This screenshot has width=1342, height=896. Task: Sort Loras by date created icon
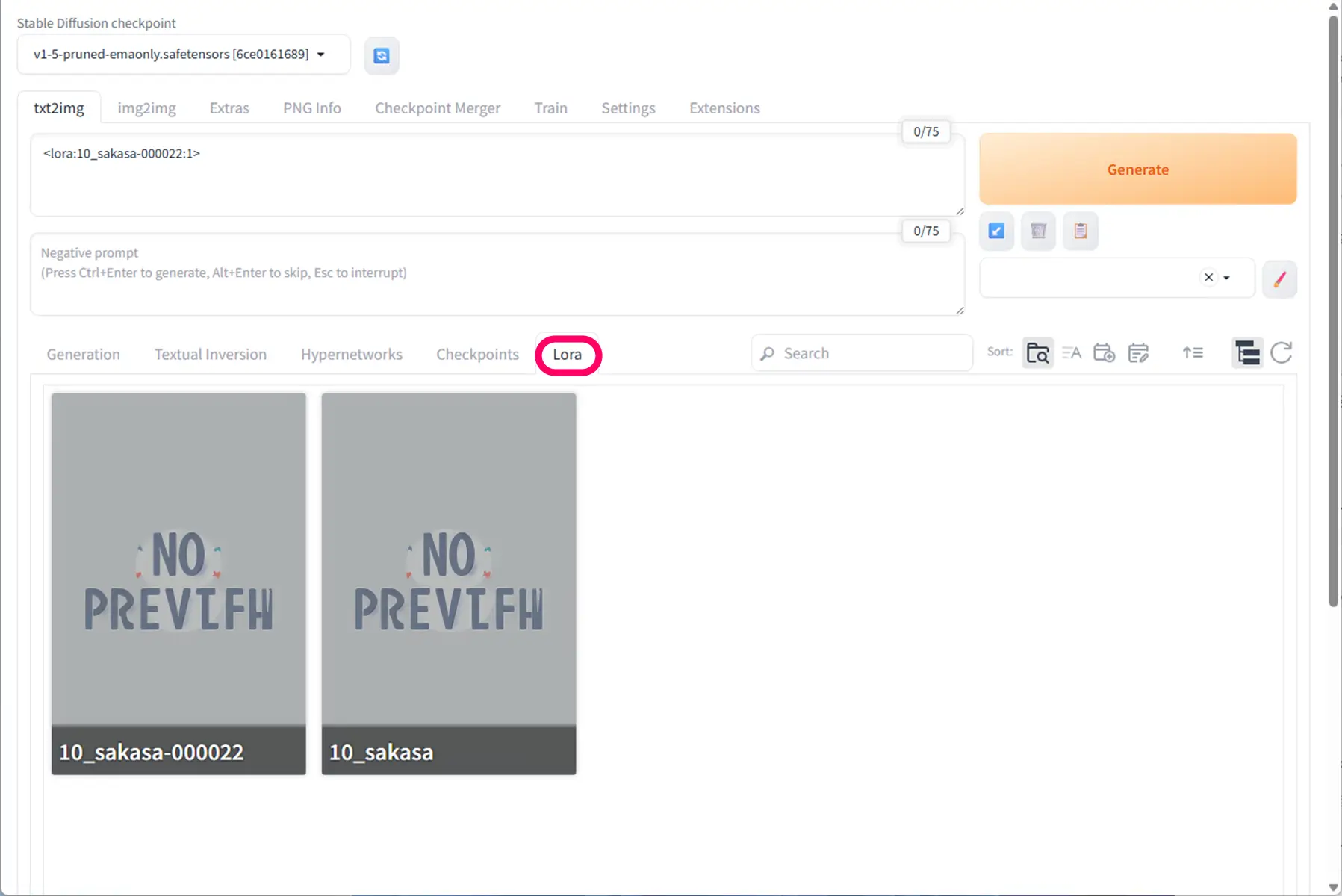point(1104,352)
